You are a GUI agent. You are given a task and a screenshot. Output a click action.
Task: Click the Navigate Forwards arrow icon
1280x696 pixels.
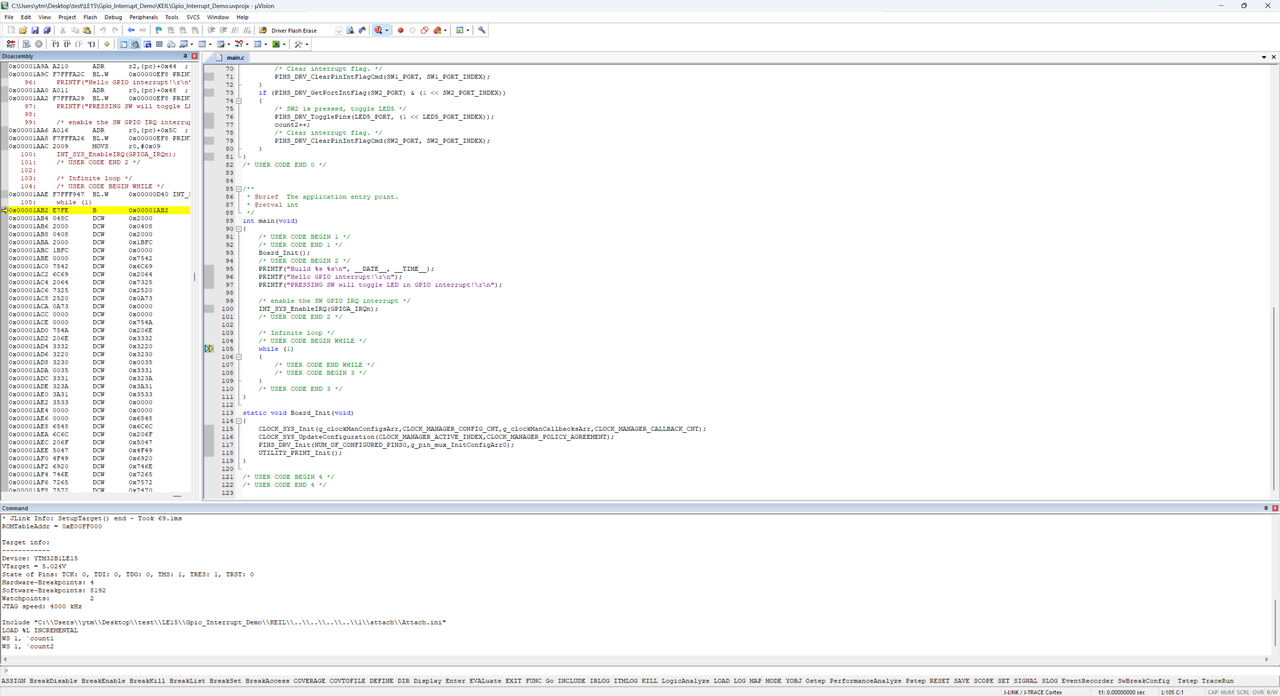(143, 30)
